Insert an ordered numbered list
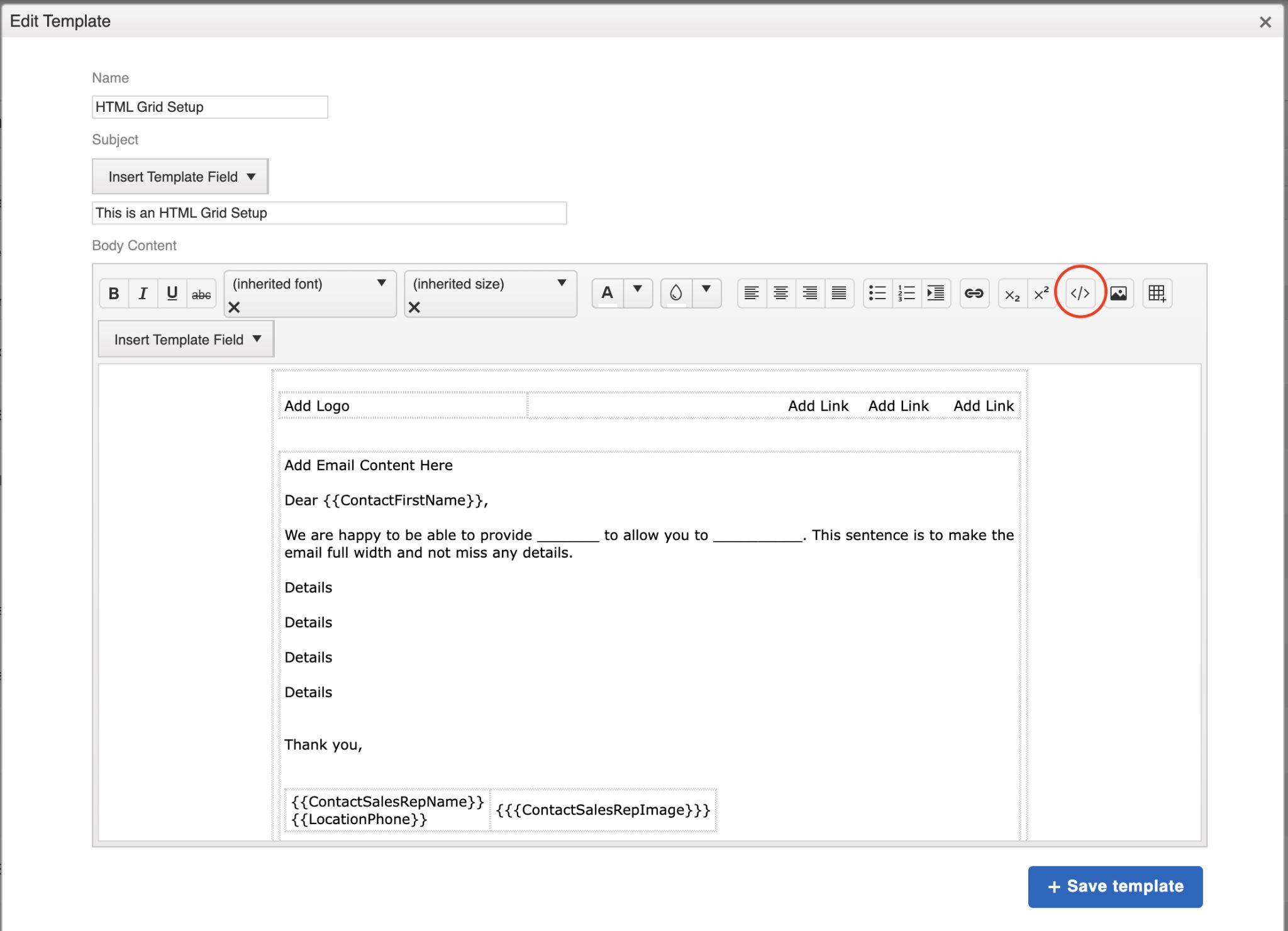1288x931 pixels. click(x=906, y=293)
